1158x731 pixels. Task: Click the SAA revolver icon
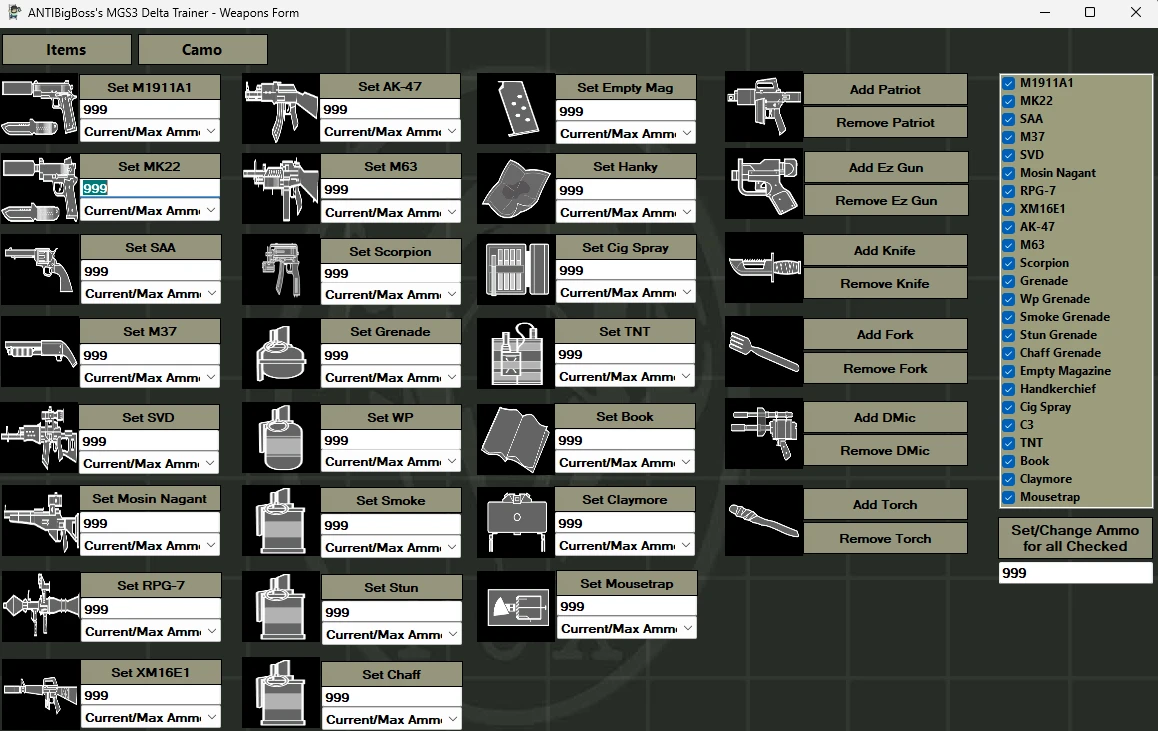pos(40,269)
